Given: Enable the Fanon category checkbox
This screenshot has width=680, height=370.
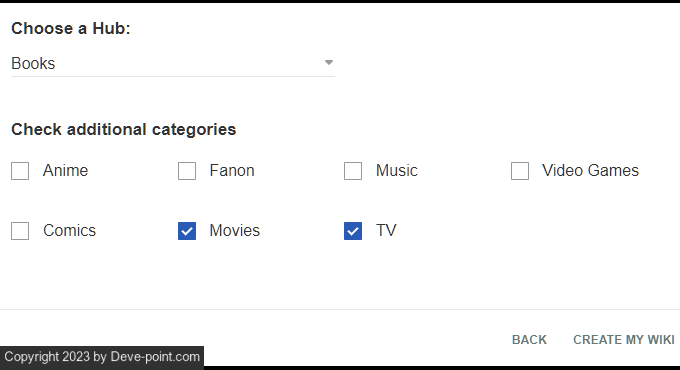Looking at the screenshot, I should [187, 171].
